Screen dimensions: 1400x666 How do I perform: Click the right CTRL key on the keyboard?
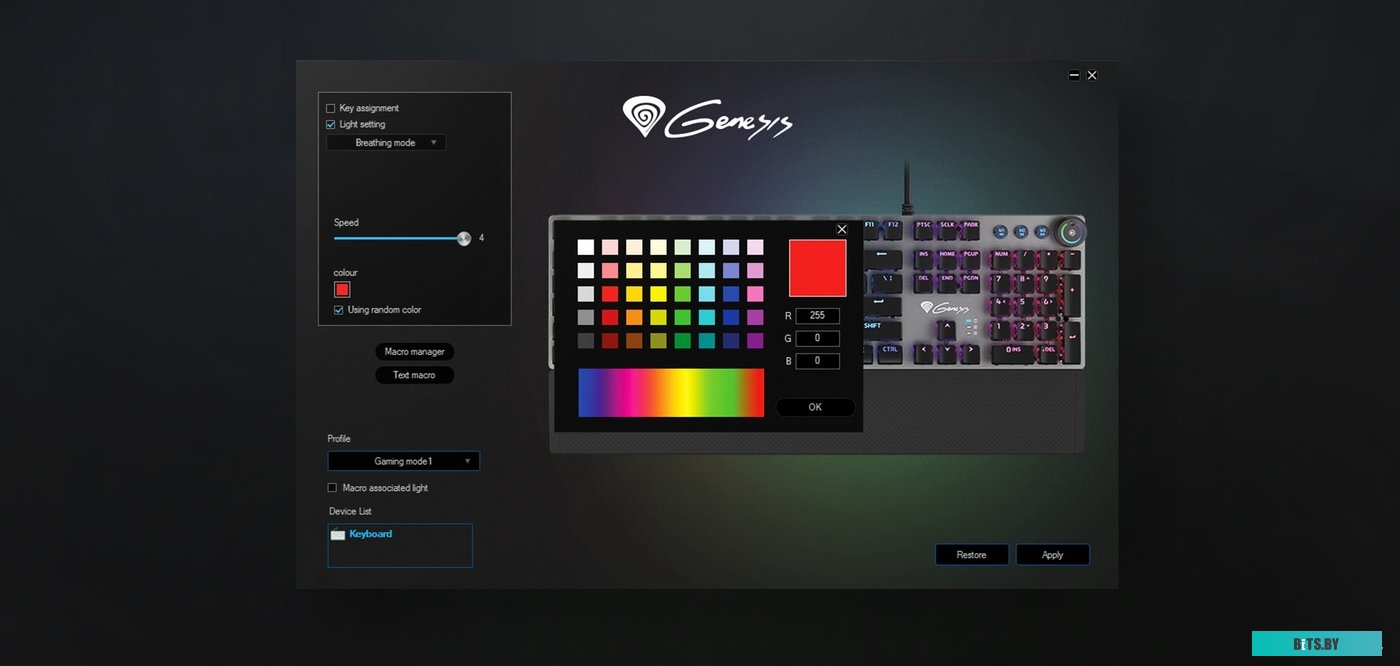pyautogui.click(x=889, y=352)
